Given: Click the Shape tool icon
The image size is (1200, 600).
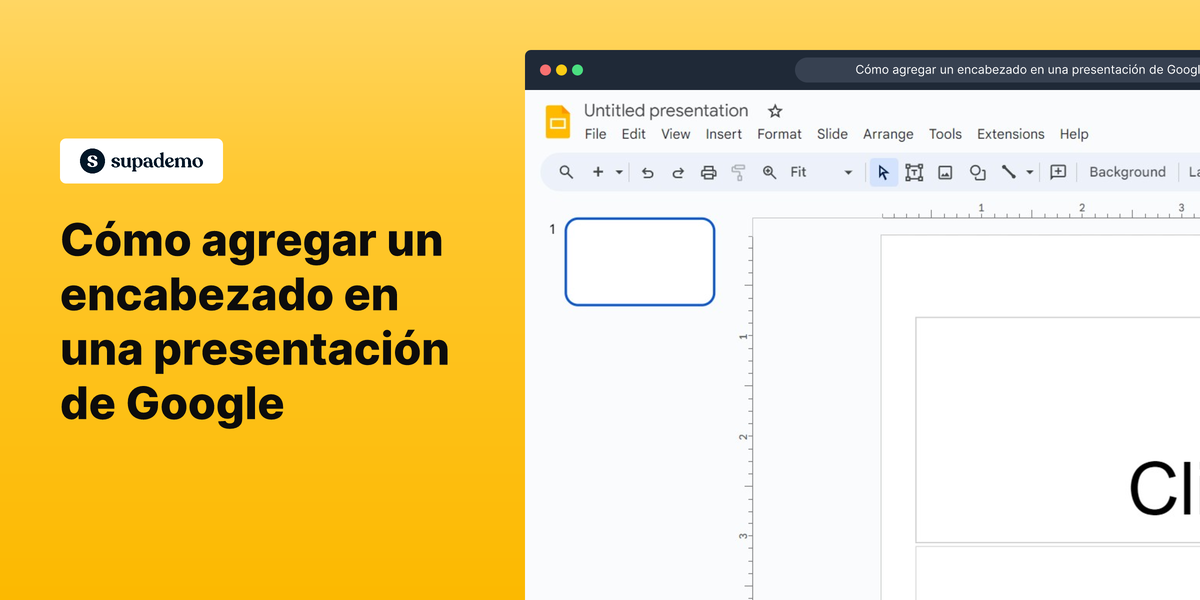Looking at the screenshot, I should [977, 172].
